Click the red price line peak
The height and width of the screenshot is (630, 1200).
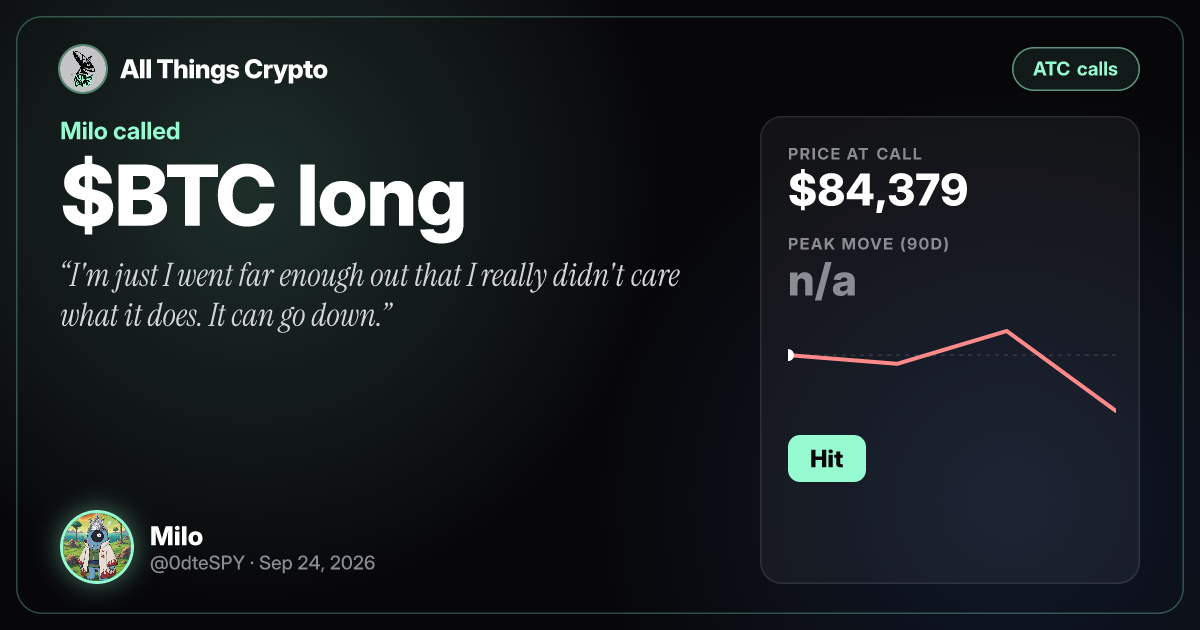pos(1006,331)
